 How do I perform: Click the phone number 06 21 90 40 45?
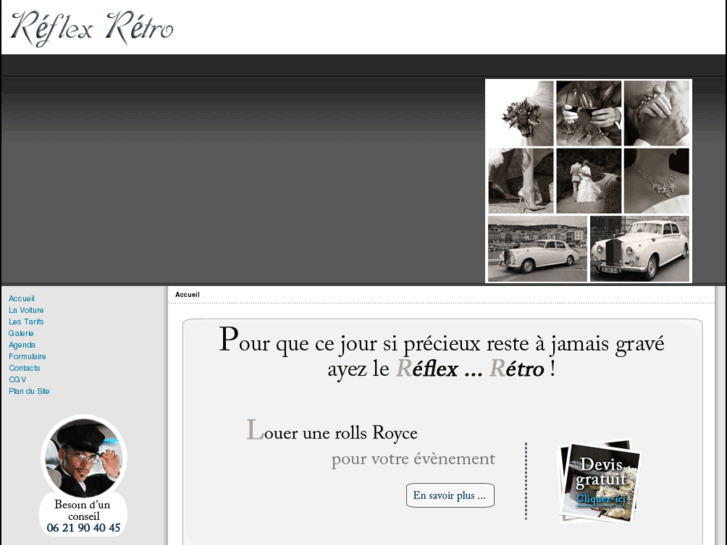click(83, 528)
